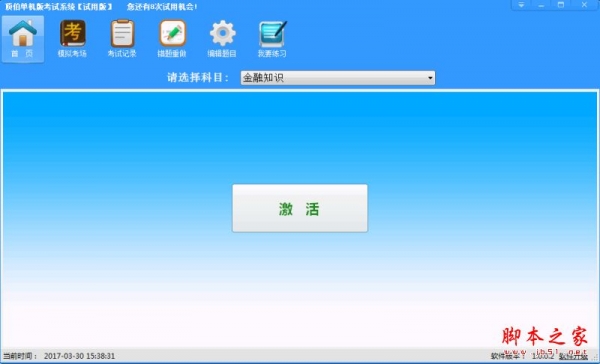This screenshot has width=600, height=364.
Task: Open the 我要练习 practice icon
Action: (272, 39)
